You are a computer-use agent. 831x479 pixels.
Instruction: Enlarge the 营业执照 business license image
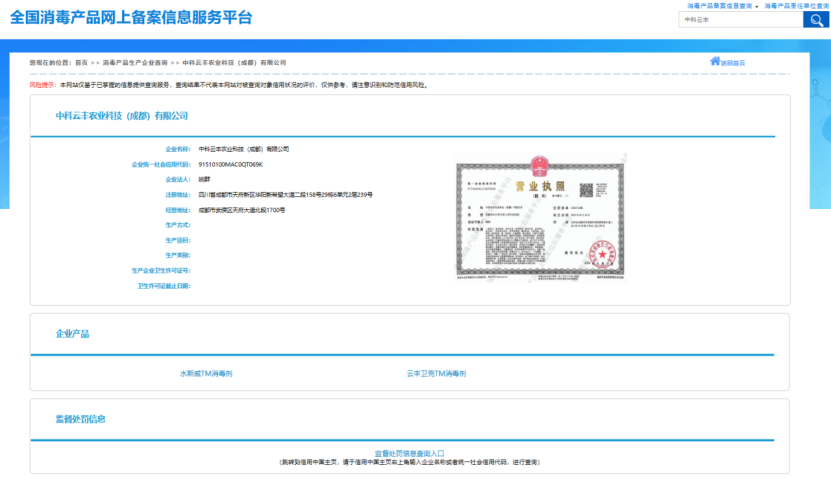coord(540,217)
